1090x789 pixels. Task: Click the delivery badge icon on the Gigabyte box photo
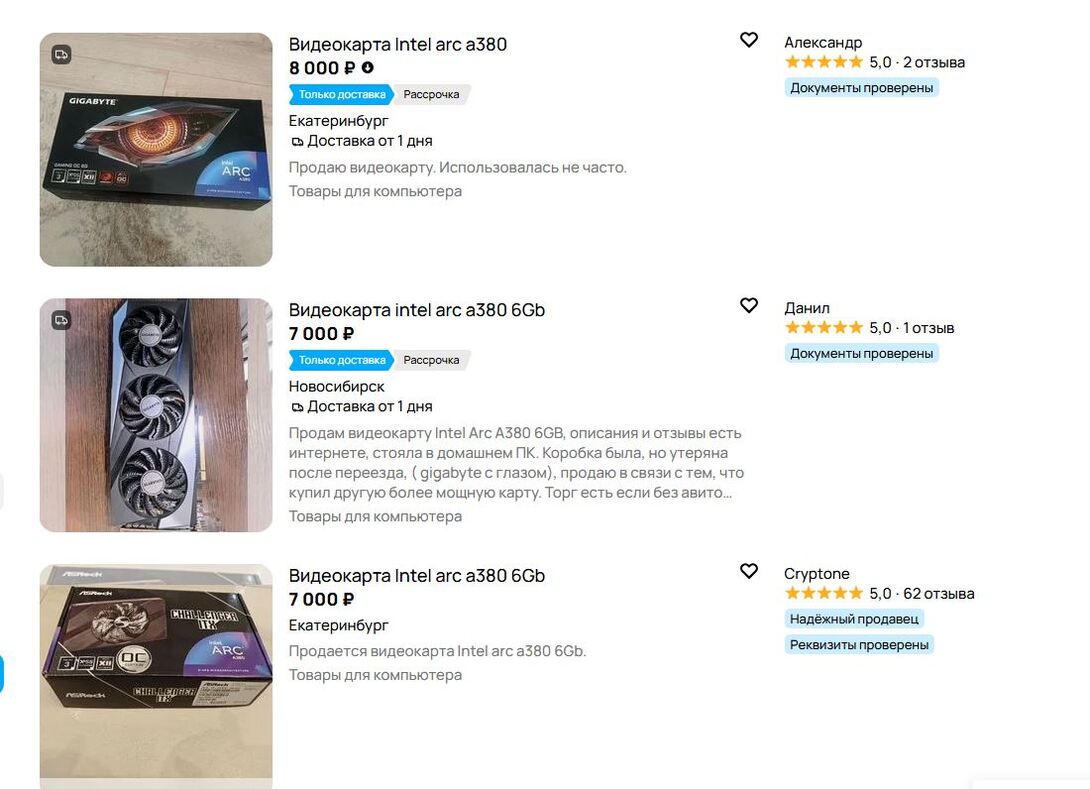pos(61,54)
